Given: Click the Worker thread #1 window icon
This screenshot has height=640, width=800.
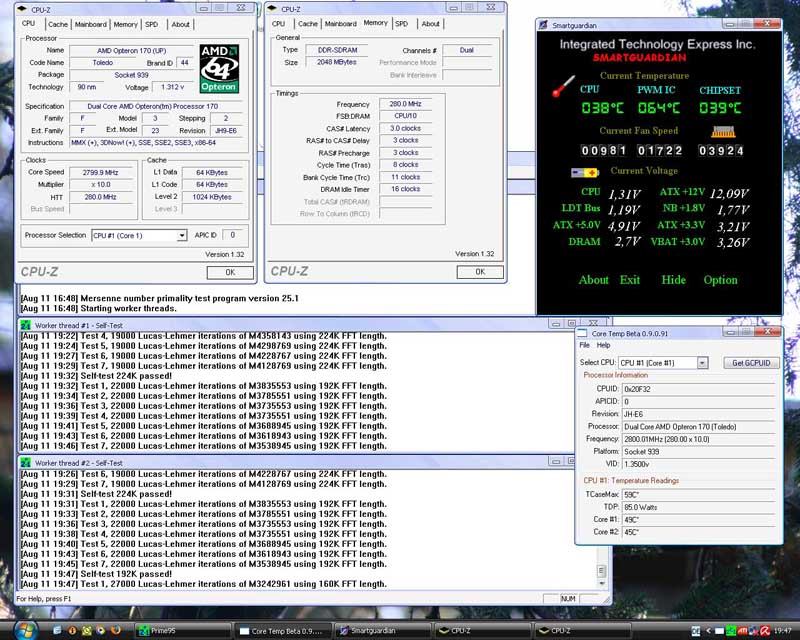Looking at the screenshot, I should (26, 325).
